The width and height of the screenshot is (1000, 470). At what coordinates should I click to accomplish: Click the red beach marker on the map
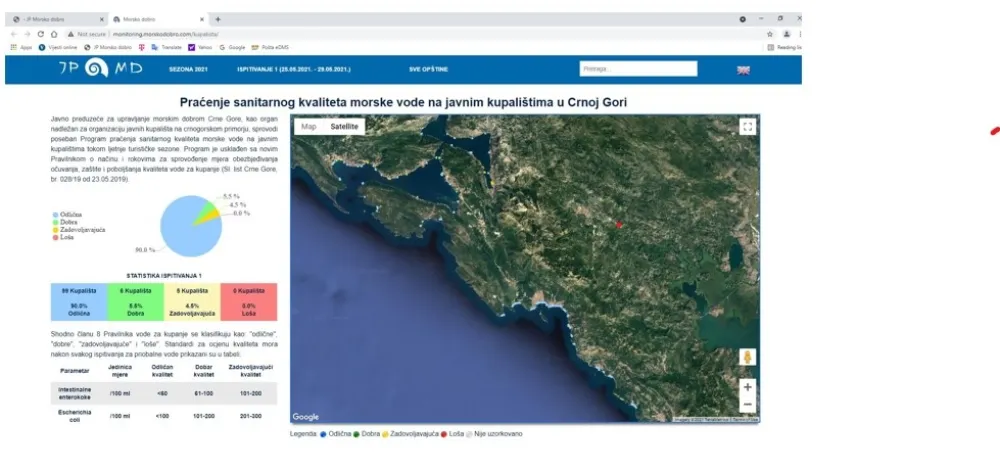619,224
